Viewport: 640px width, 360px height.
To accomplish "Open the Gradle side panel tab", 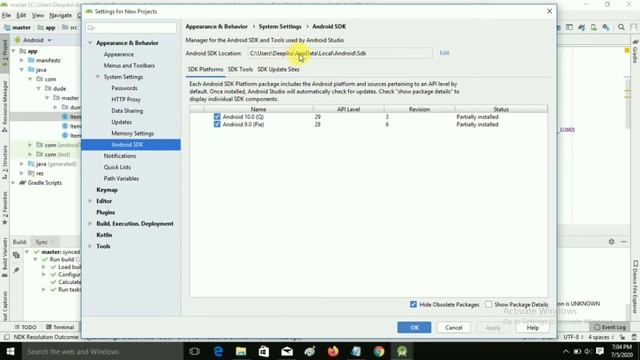I will click(636, 51).
